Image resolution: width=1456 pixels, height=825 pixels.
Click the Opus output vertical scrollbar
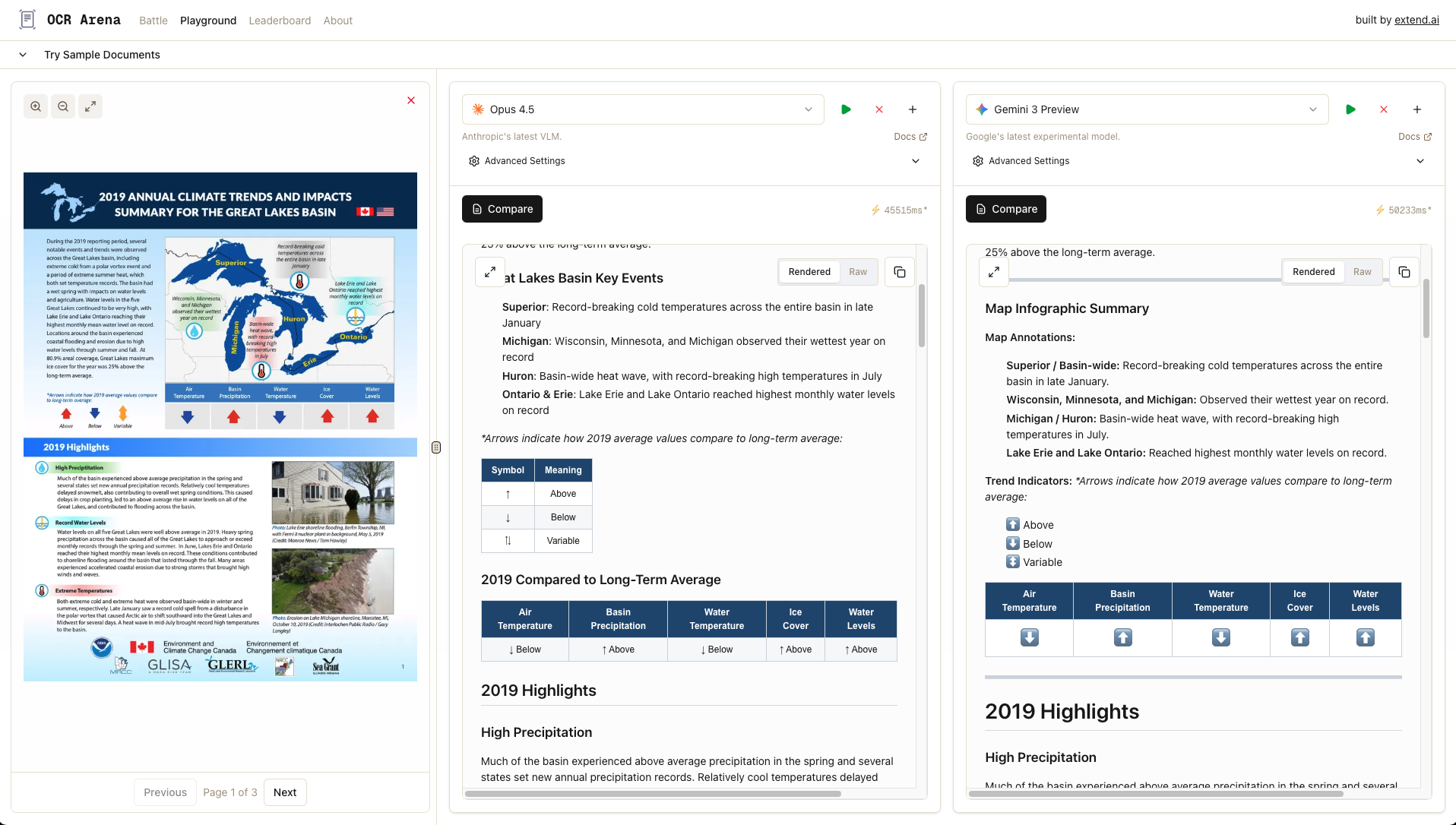click(922, 316)
